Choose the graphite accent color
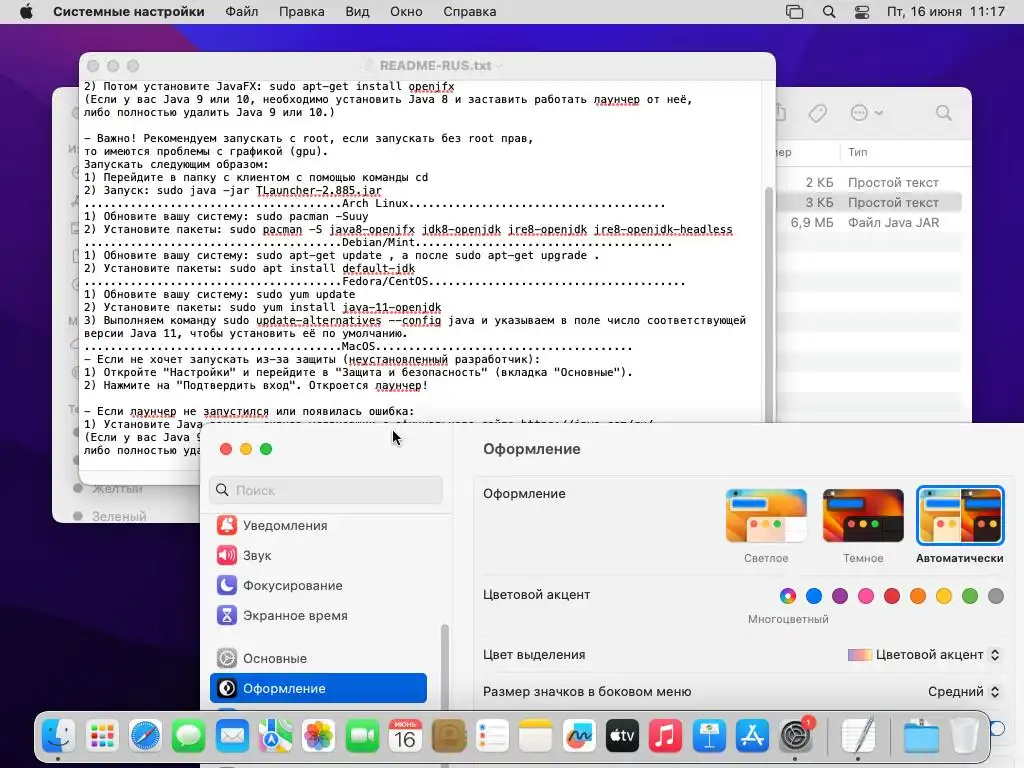This screenshot has height=768, width=1024. point(996,596)
